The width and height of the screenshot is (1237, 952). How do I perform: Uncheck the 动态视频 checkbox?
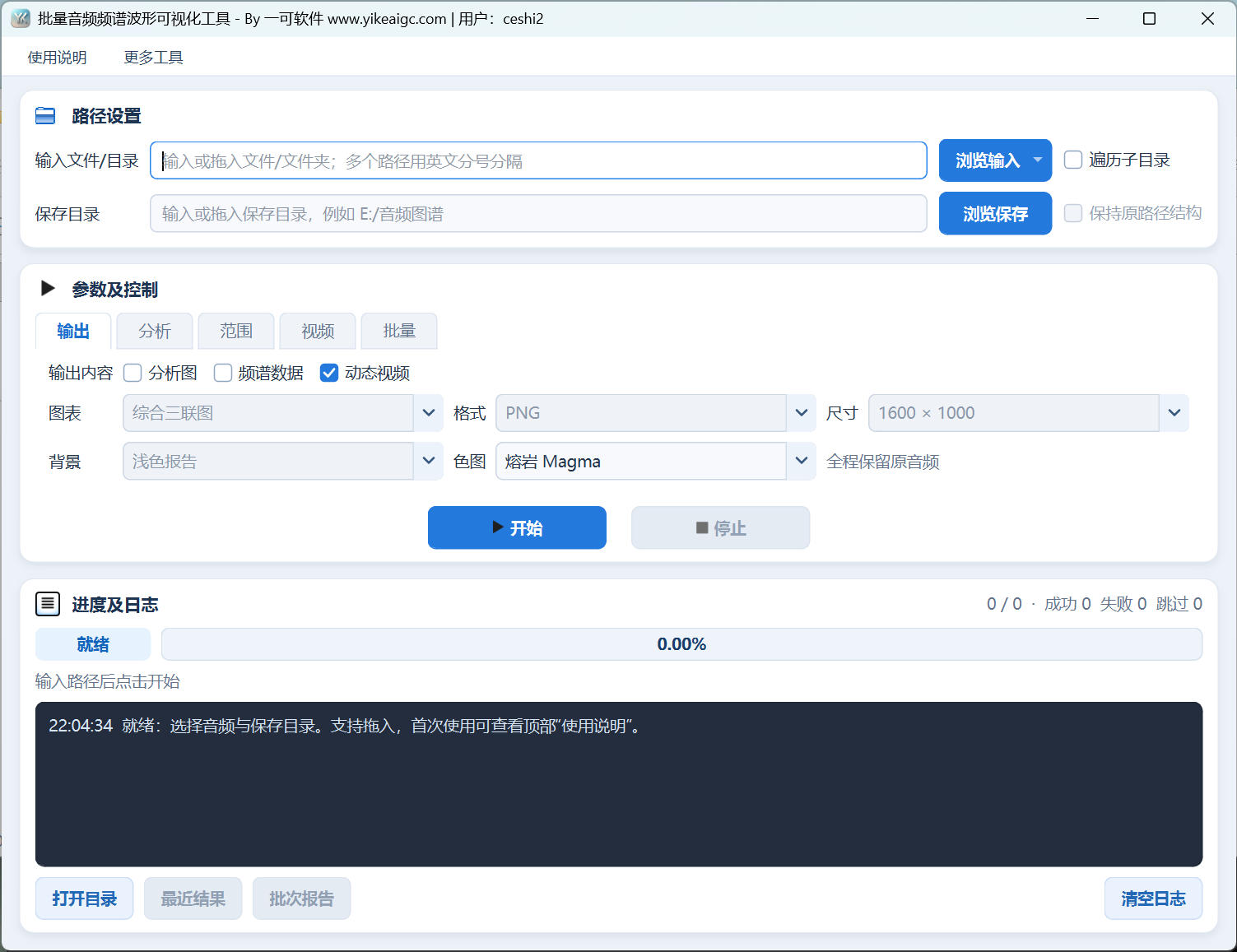329,373
